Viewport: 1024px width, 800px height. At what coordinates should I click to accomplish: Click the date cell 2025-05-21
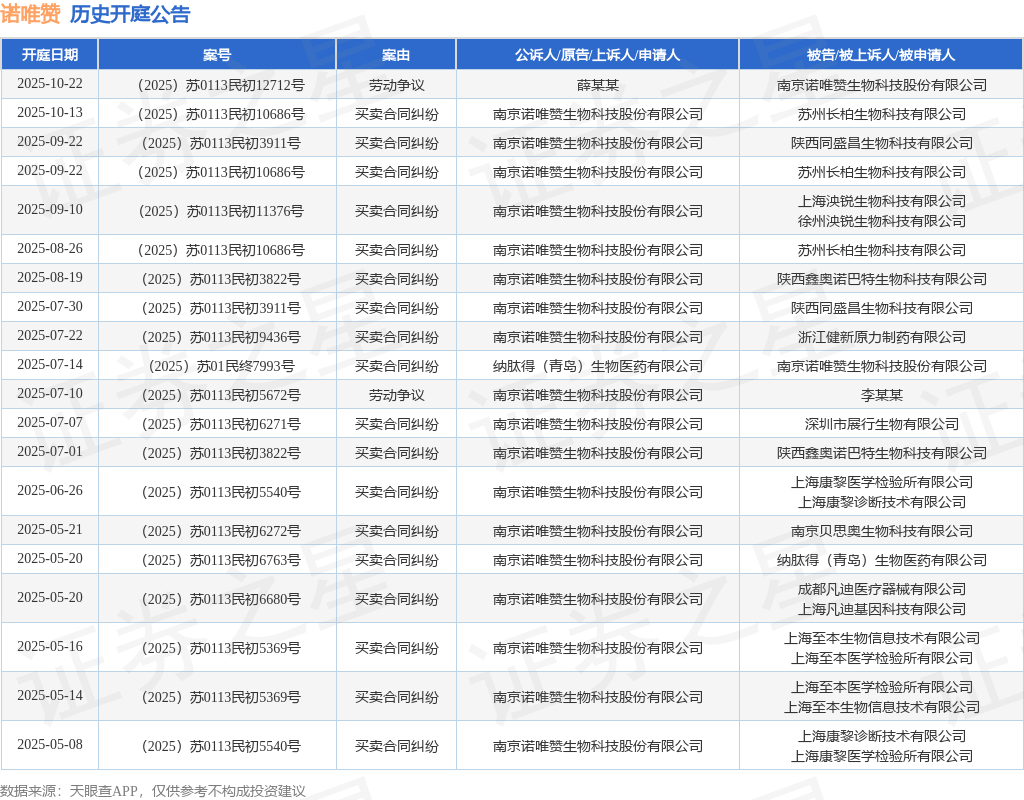tap(50, 530)
